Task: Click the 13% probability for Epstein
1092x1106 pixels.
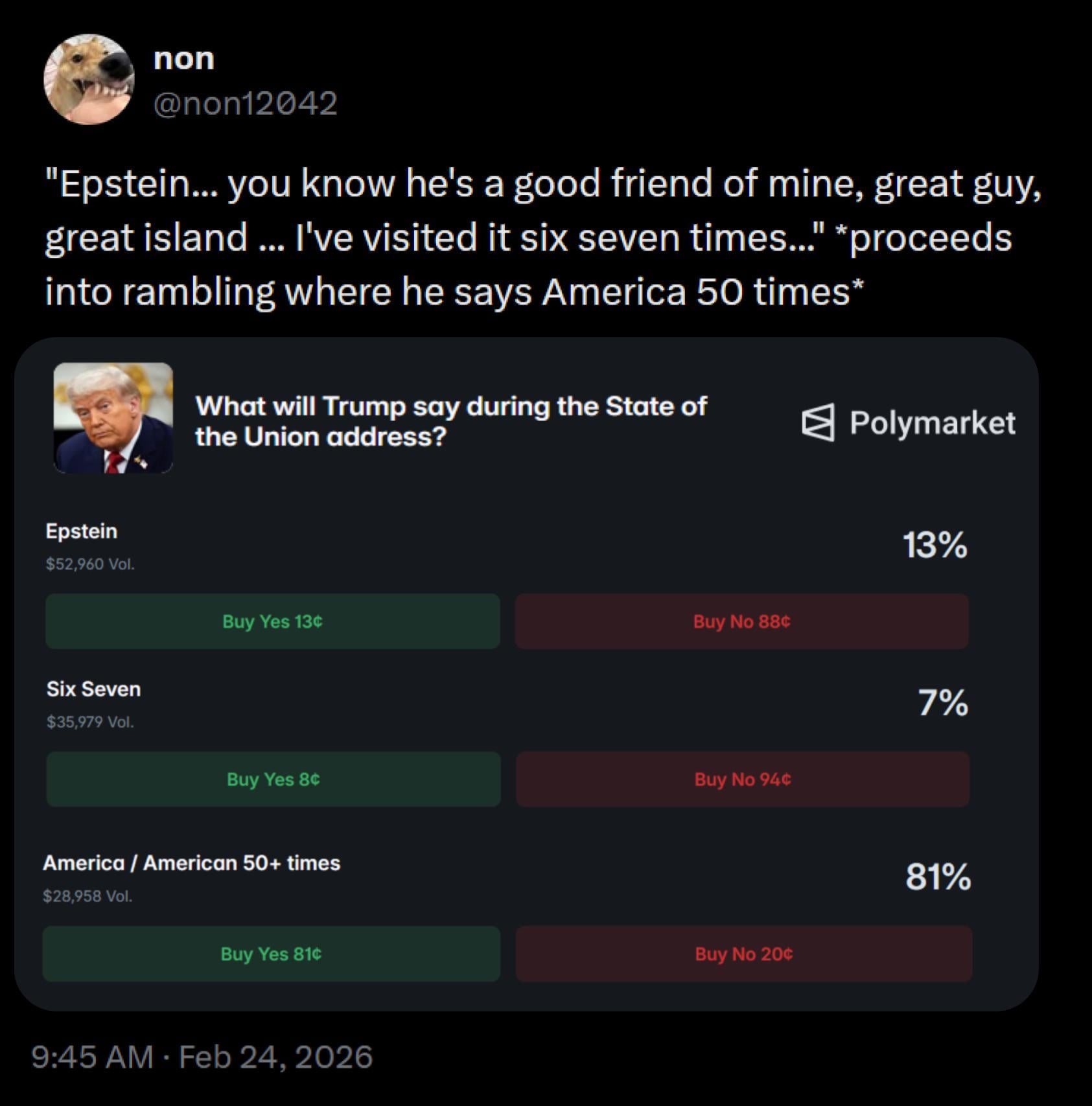Action: pos(935,544)
